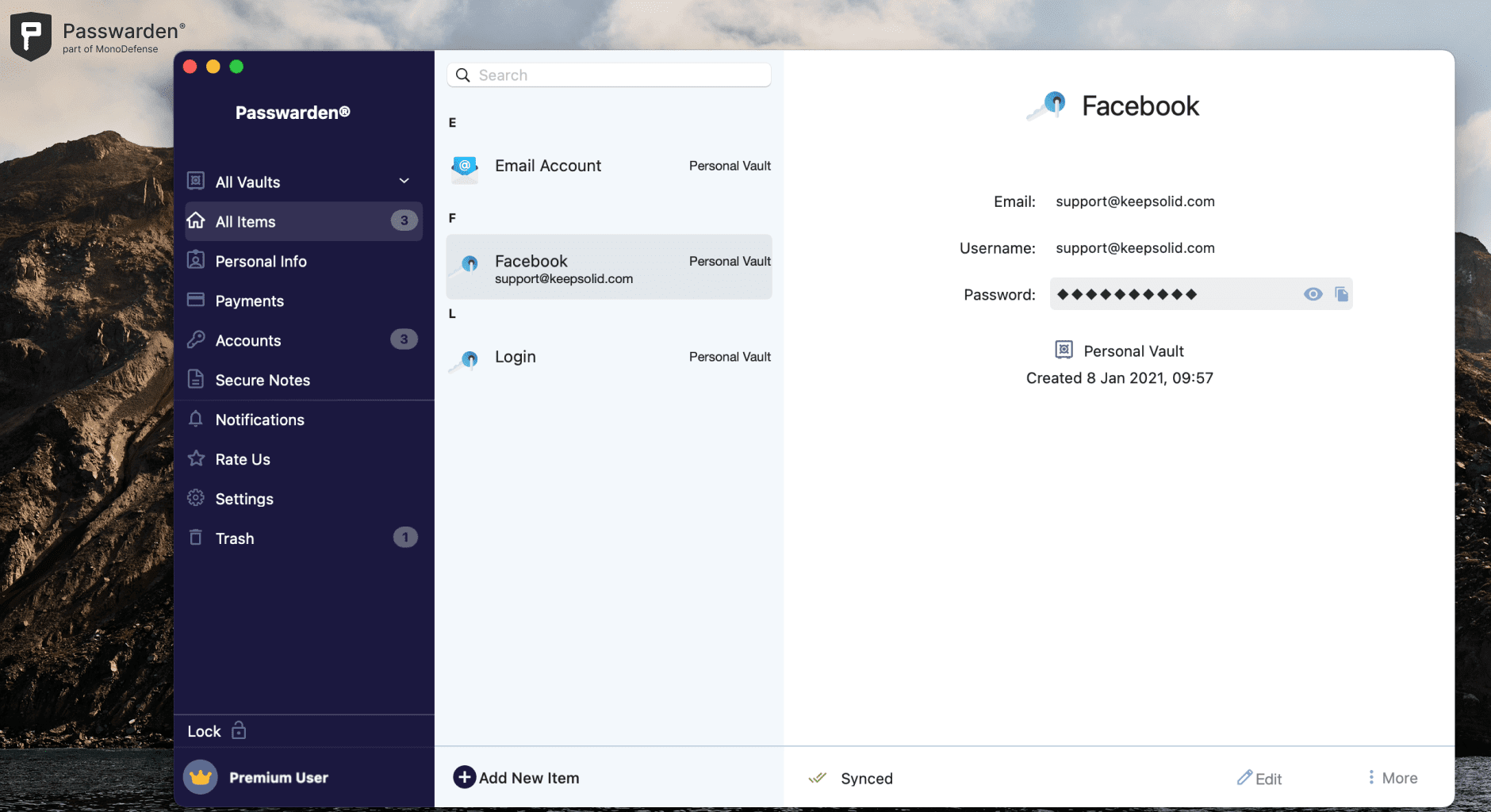Click the Synced status label
The image size is (1491, 812).
[x=867, y=779]
